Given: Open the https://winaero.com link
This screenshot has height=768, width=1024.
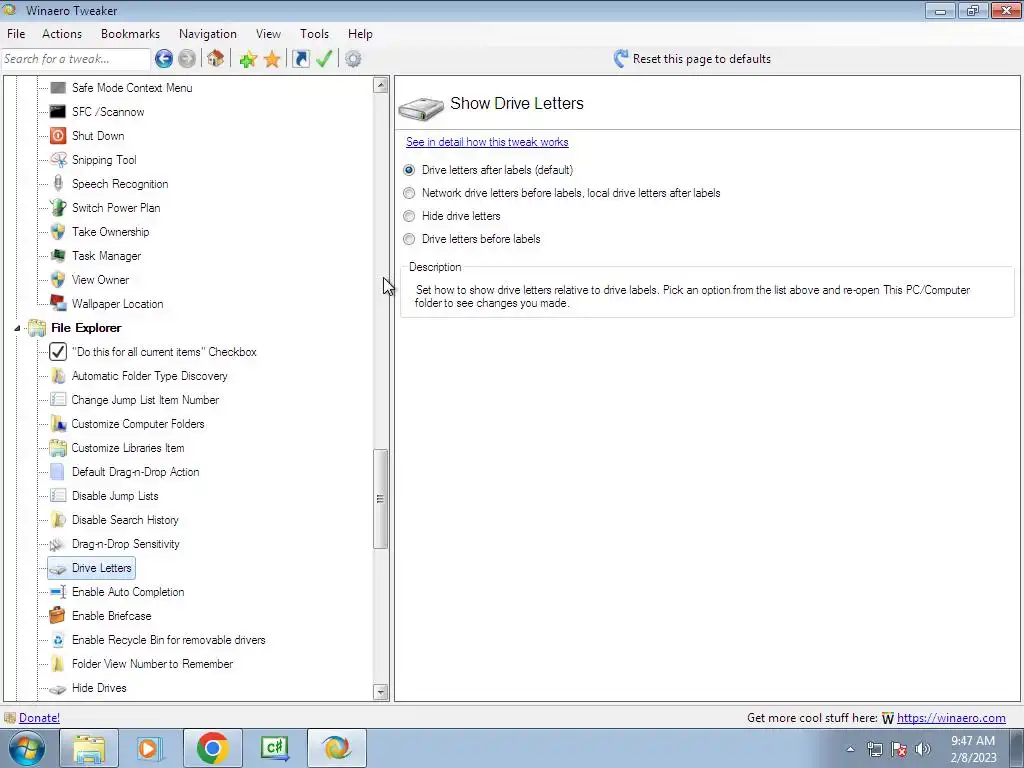Looking at the screenshot, I should point(951,718).
